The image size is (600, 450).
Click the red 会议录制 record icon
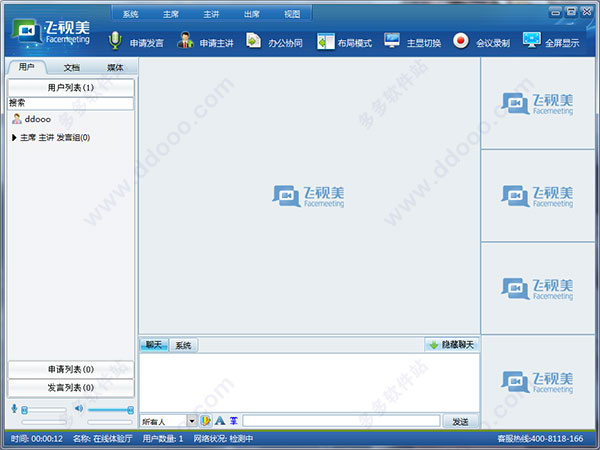461,41
